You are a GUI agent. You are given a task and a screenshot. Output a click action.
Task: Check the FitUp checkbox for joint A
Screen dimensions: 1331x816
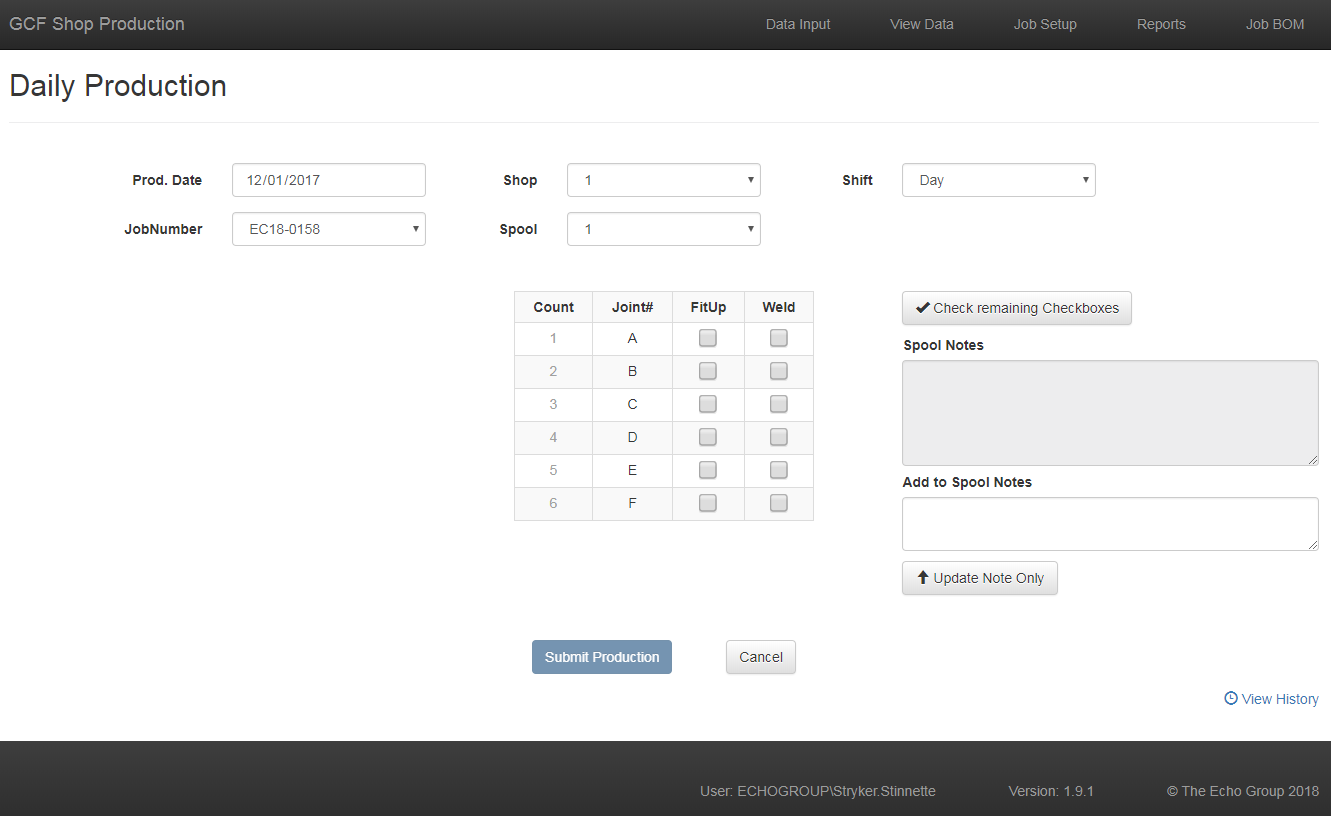coord(708,338)
